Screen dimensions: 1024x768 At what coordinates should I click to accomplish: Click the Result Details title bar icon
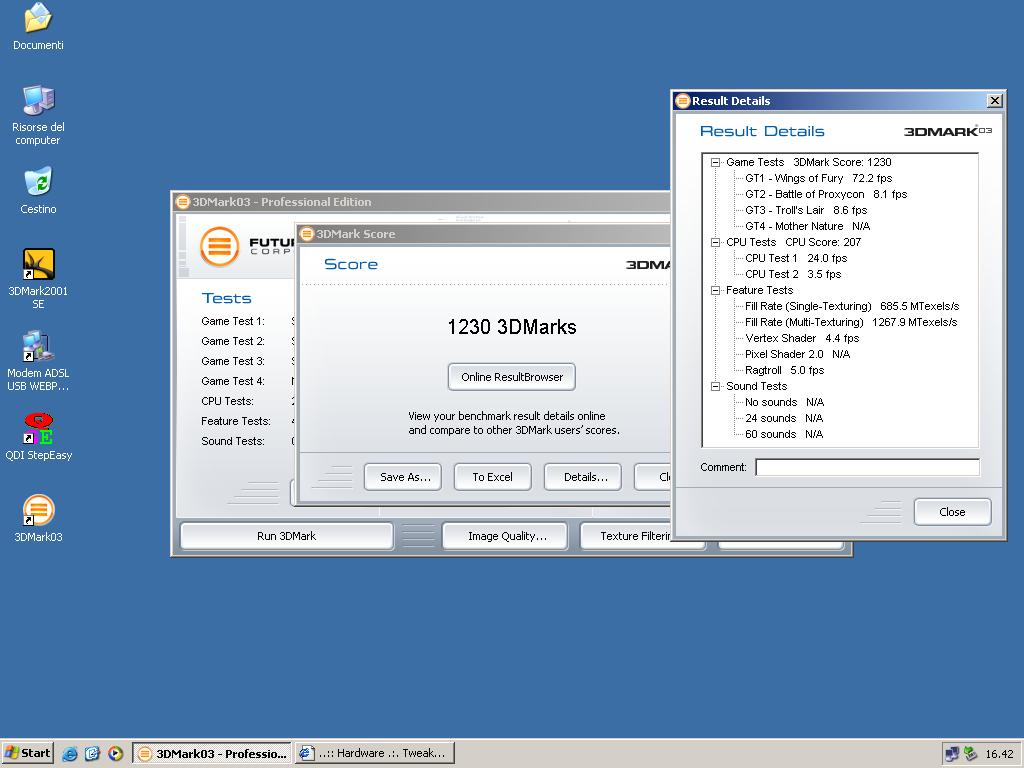tap(683, 101)
